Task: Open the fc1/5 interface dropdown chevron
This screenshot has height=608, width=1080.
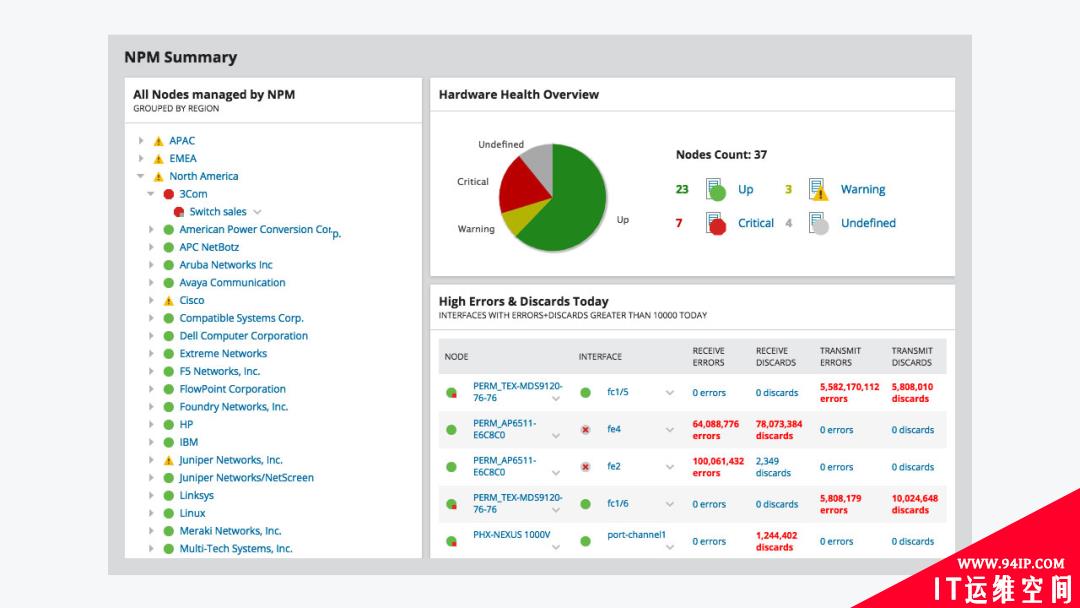Action: point(669,392)
